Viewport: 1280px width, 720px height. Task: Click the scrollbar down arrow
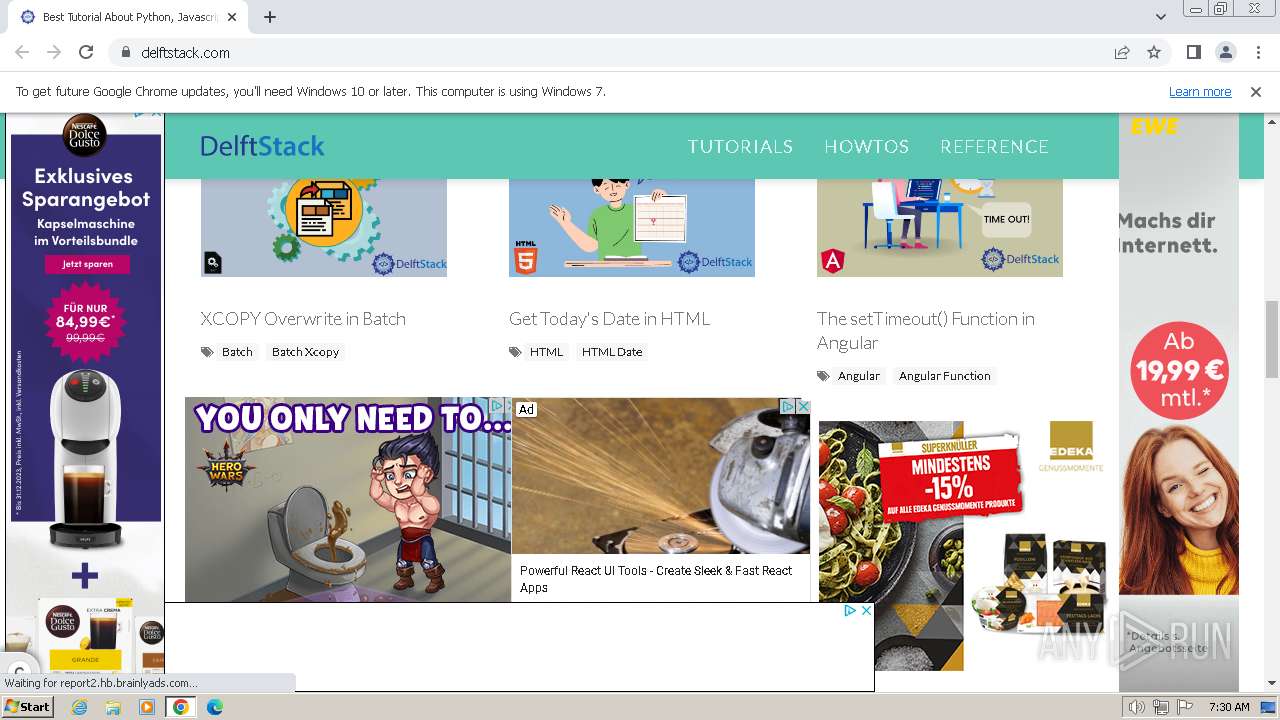1272,683
